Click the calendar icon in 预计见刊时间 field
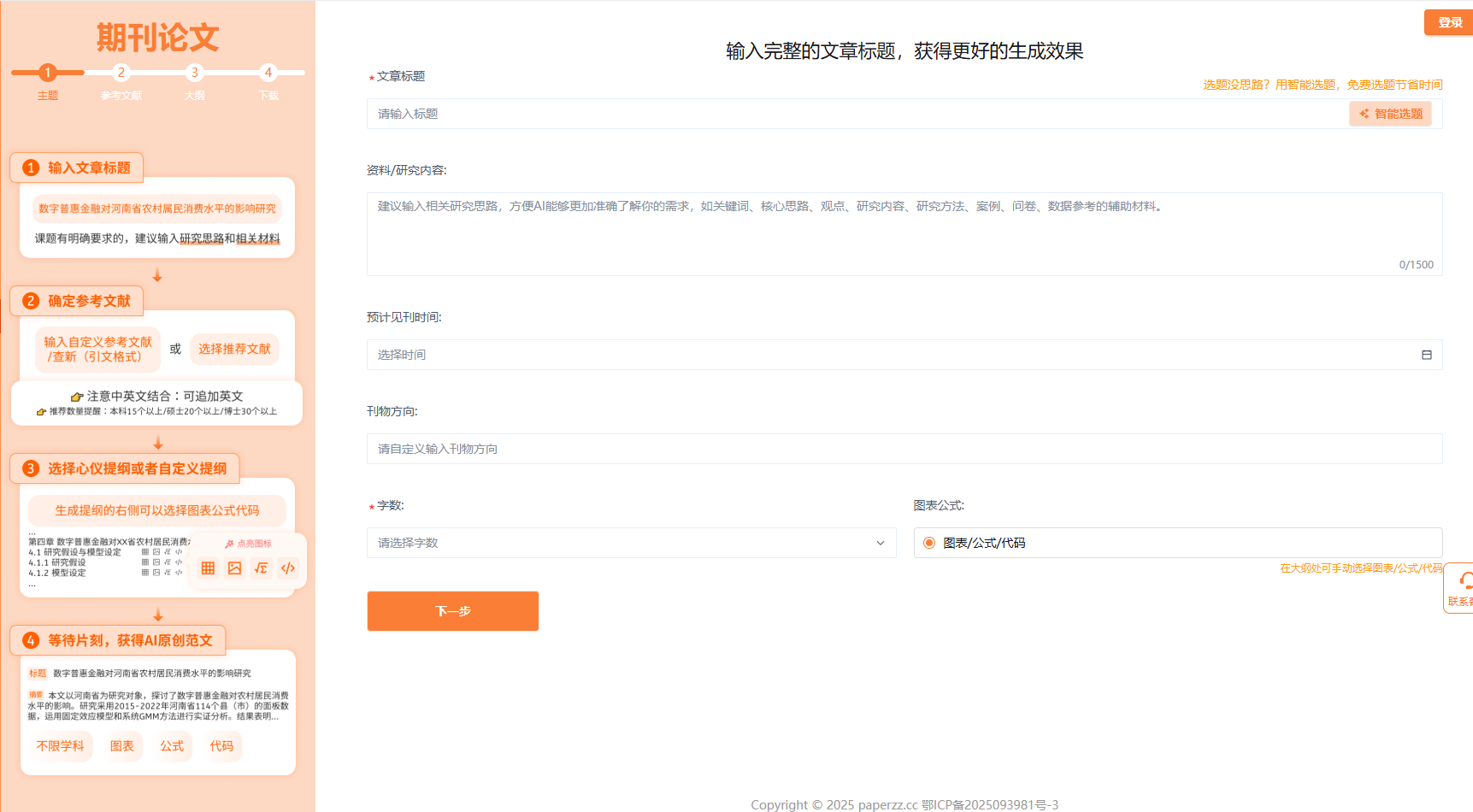Viewport: 1473px width, 812px height. pyautogui.click(x=1426, y=355)
